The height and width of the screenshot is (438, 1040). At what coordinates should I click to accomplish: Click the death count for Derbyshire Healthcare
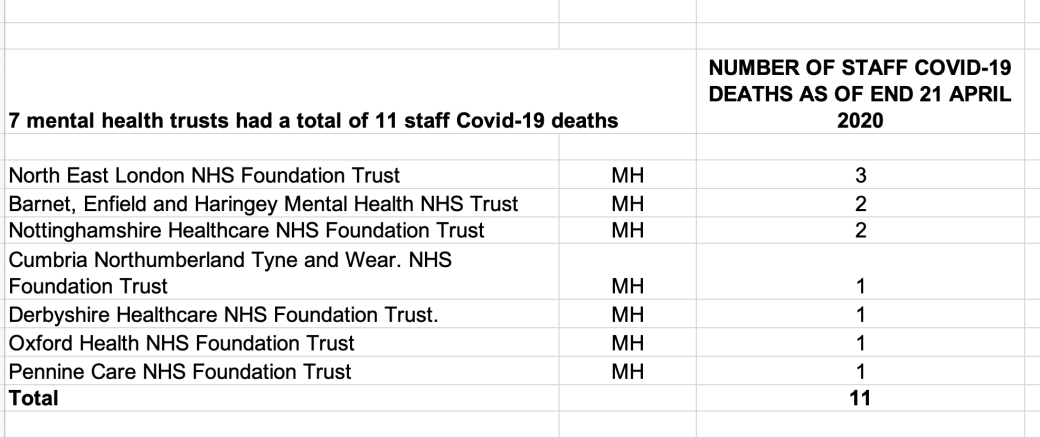point(860,316)
